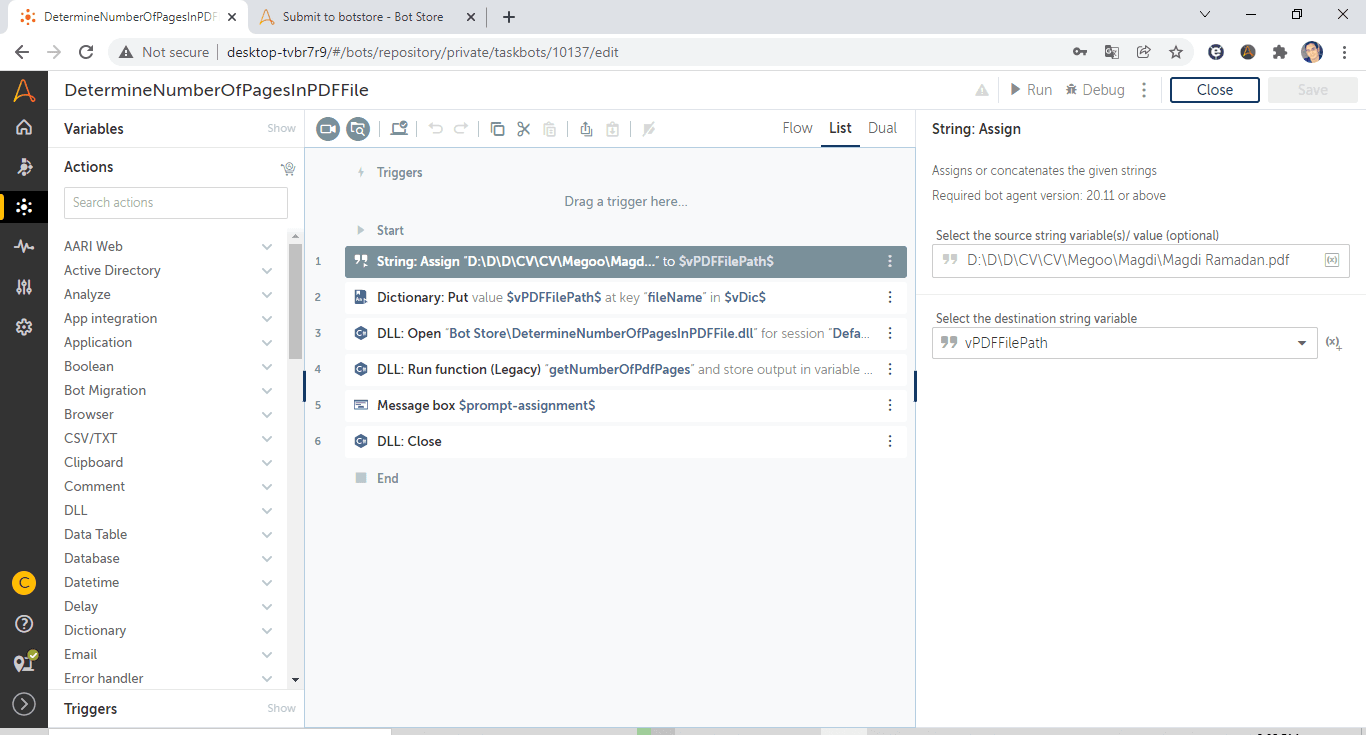Switch to the List view tab
Viewport: 1366px width, 735px height.
tap(840, 128)
